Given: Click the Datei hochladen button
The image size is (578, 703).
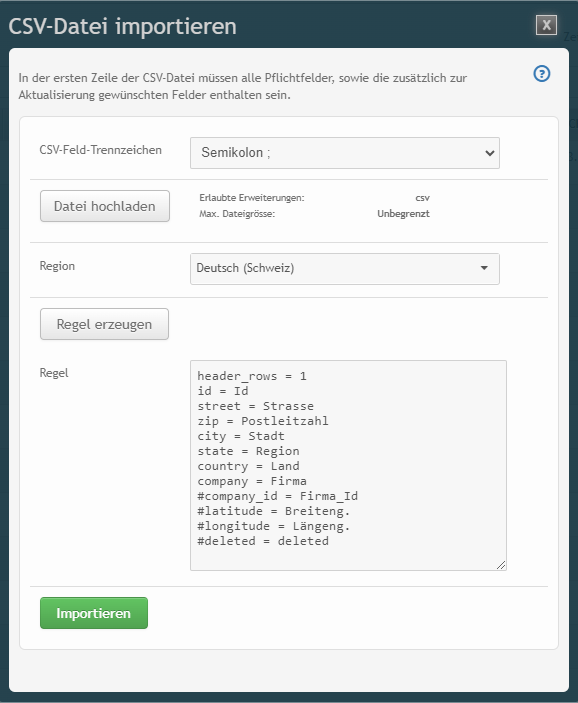Looking at the screenshot, I should 105,206.
